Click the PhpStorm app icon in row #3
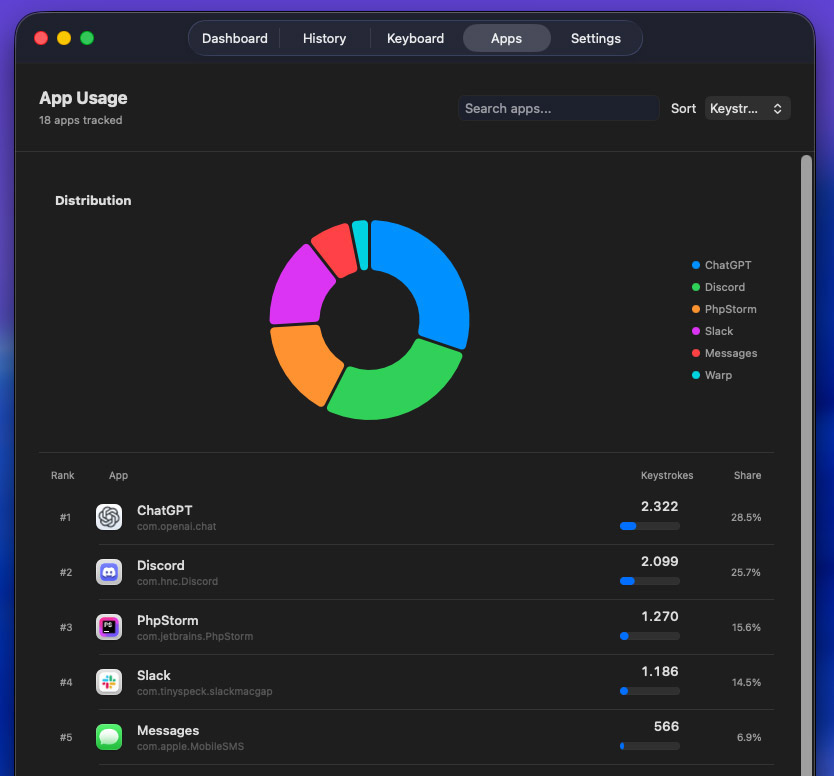This screenshot has height=776, width=834. pyautogui.click(x=109, y=627)
